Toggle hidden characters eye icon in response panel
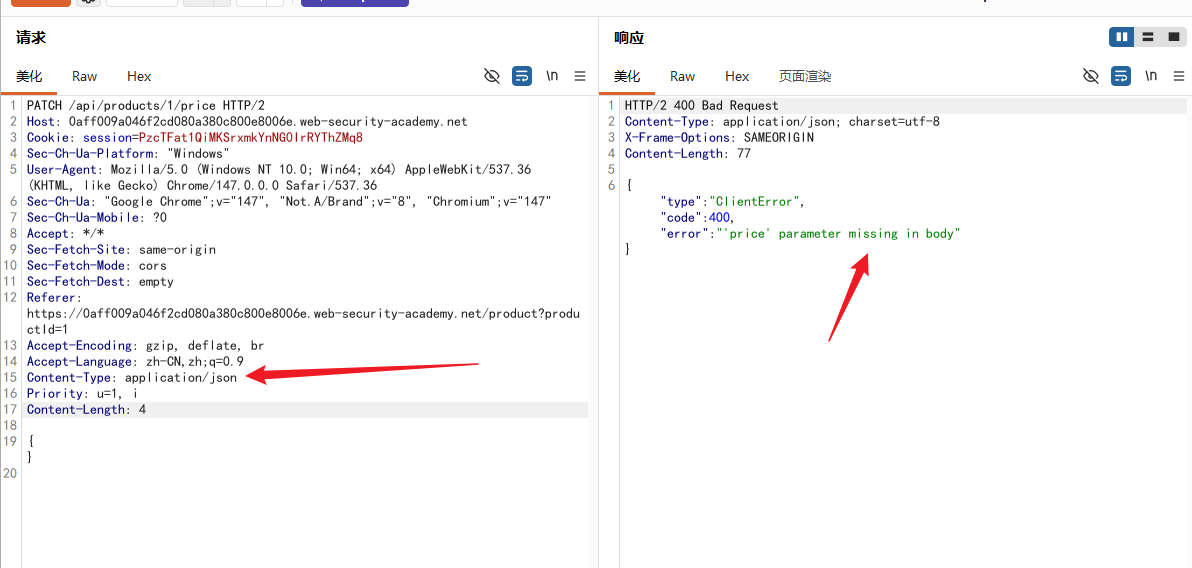Image resolution: width=1192 pixels, height=568 pixels. pos(1091,76)
